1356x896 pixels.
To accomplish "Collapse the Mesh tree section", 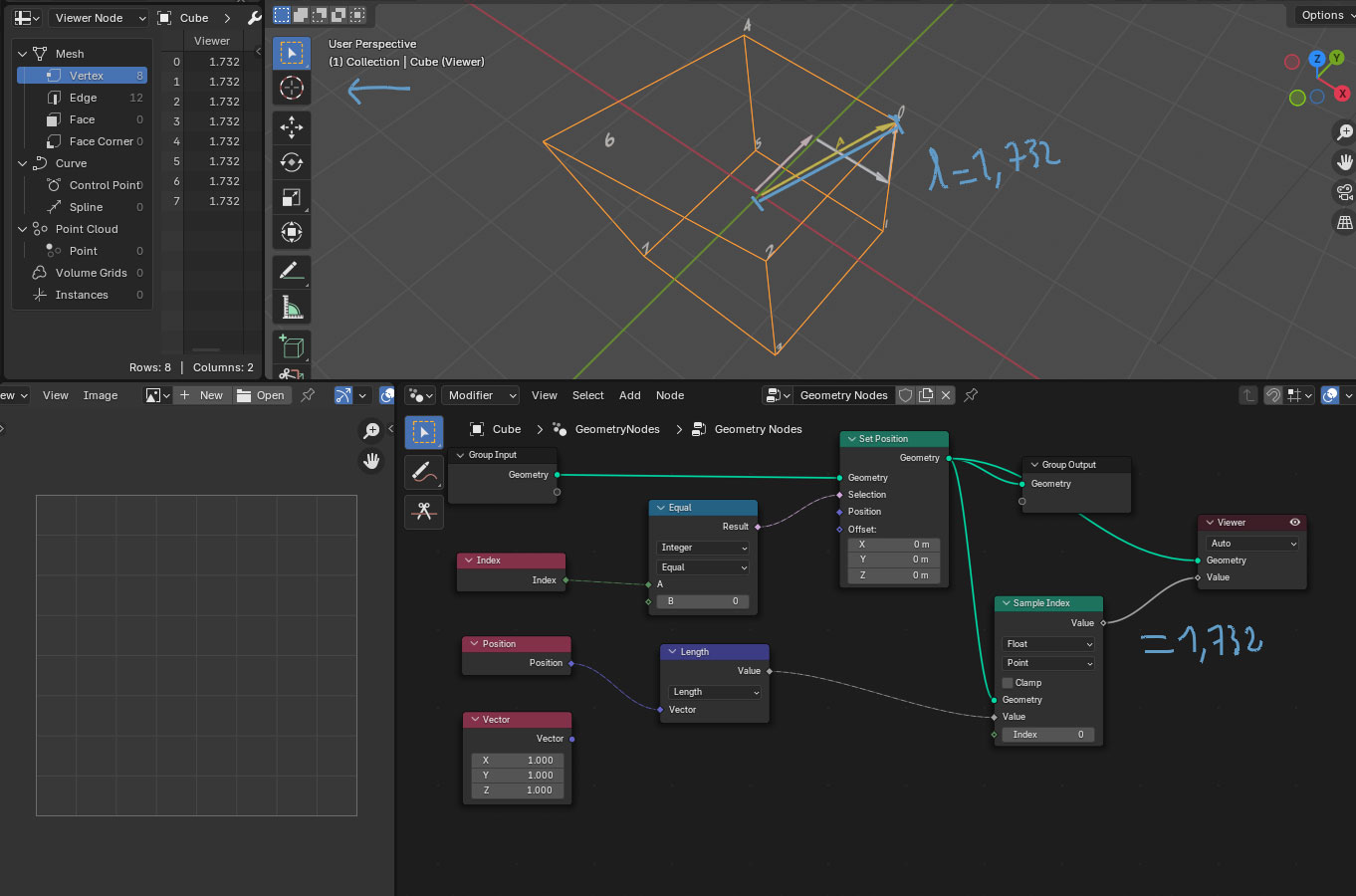I will tap(23, 54).
